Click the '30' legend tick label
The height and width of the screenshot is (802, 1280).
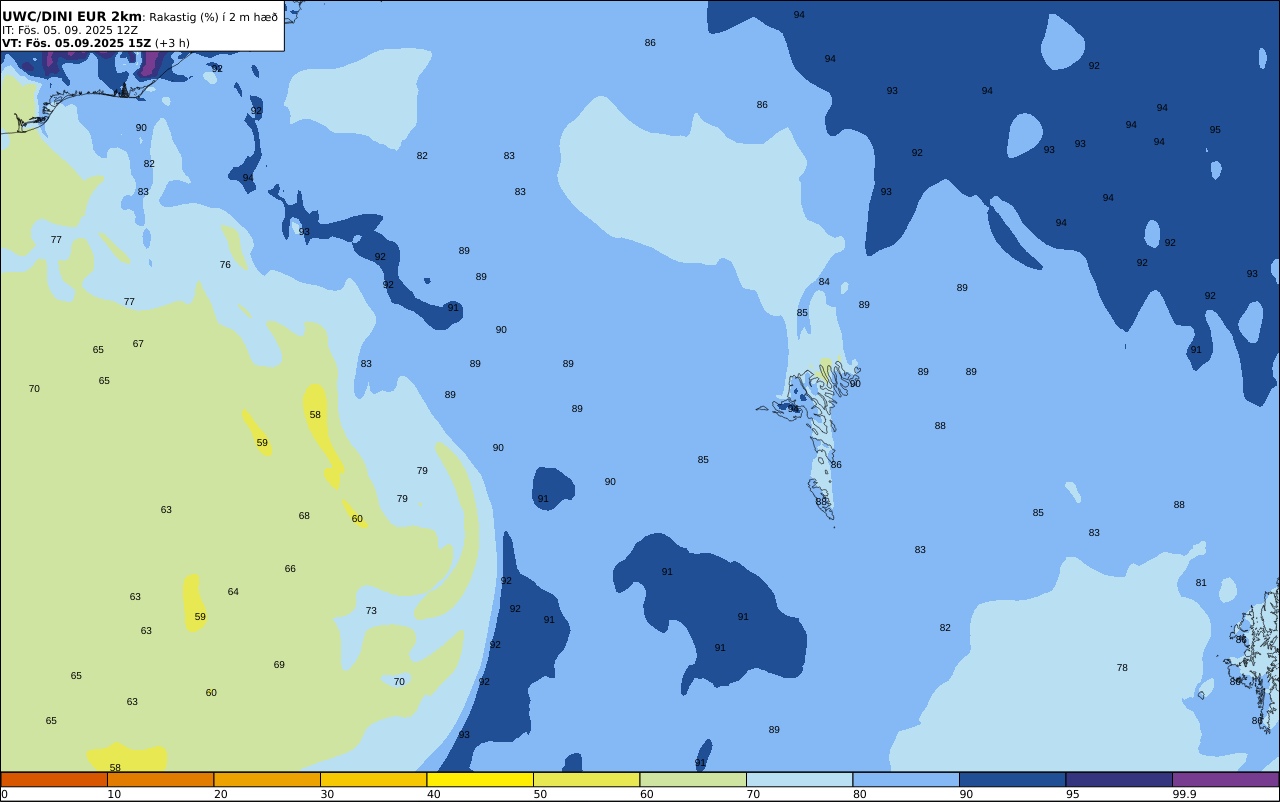tap(327, 794)
